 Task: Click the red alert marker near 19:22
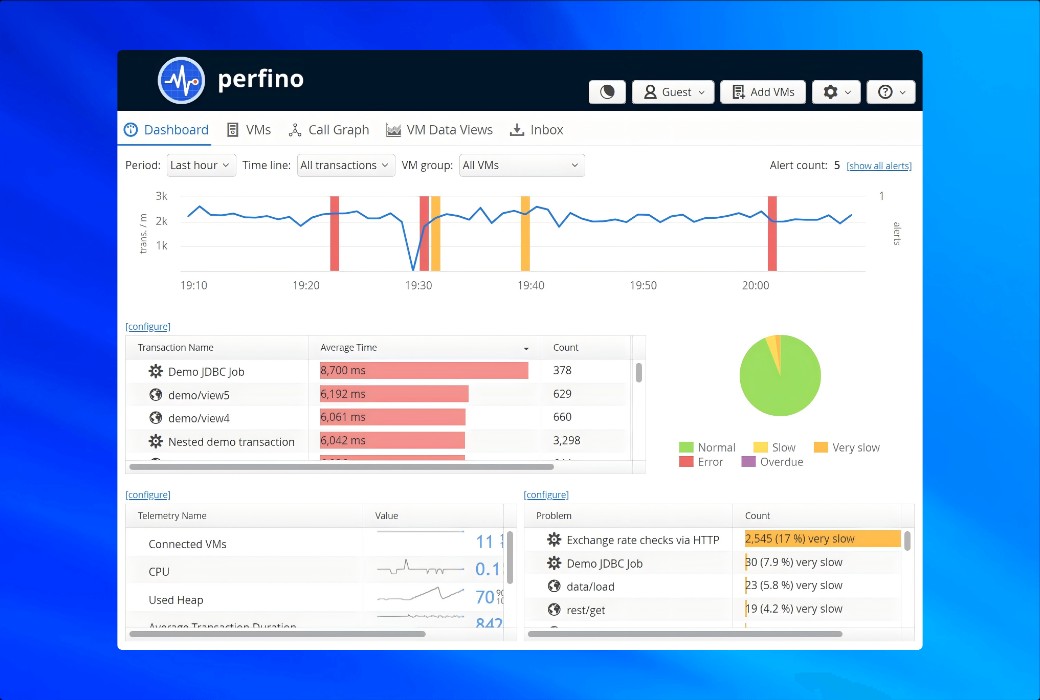[x=334, y=234]
